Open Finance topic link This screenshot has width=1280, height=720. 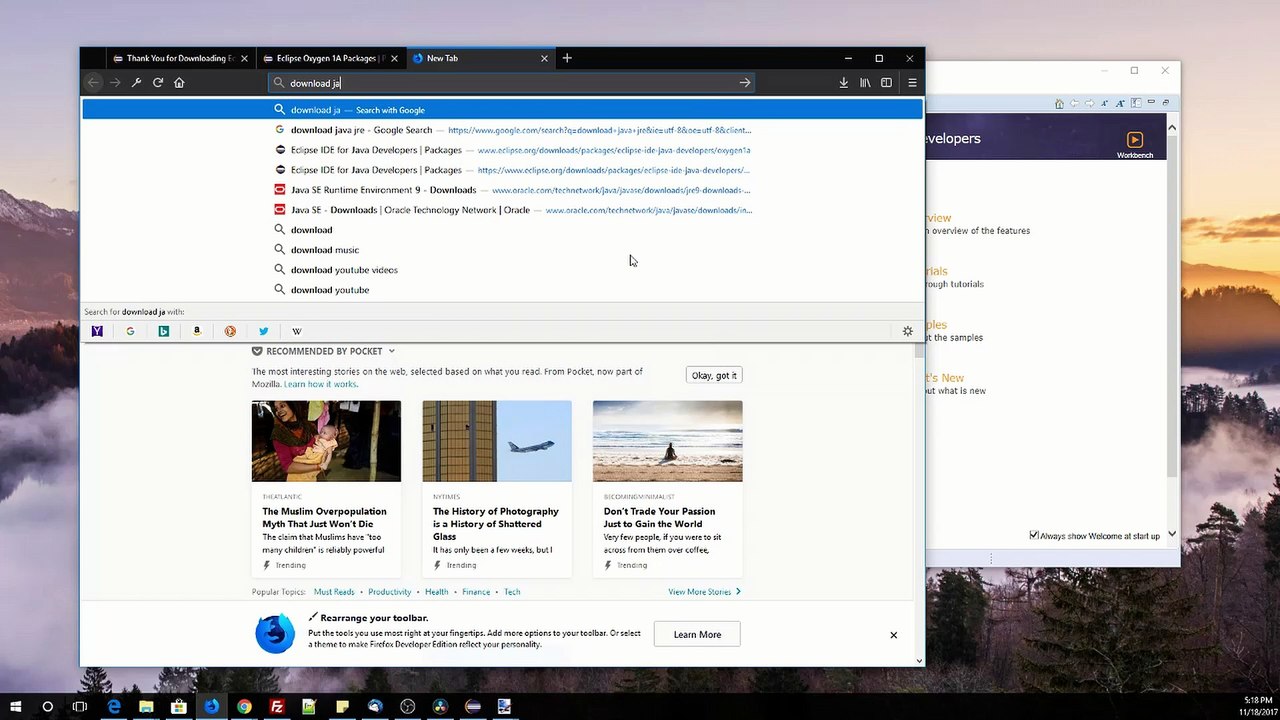click(476, 592)
